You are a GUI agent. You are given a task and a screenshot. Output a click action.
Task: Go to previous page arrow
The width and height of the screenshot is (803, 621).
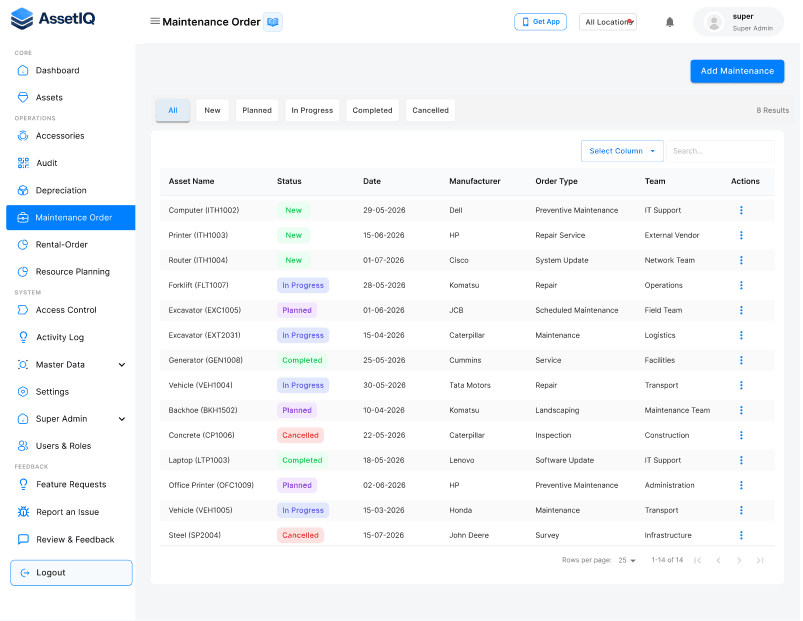(719, 560)
